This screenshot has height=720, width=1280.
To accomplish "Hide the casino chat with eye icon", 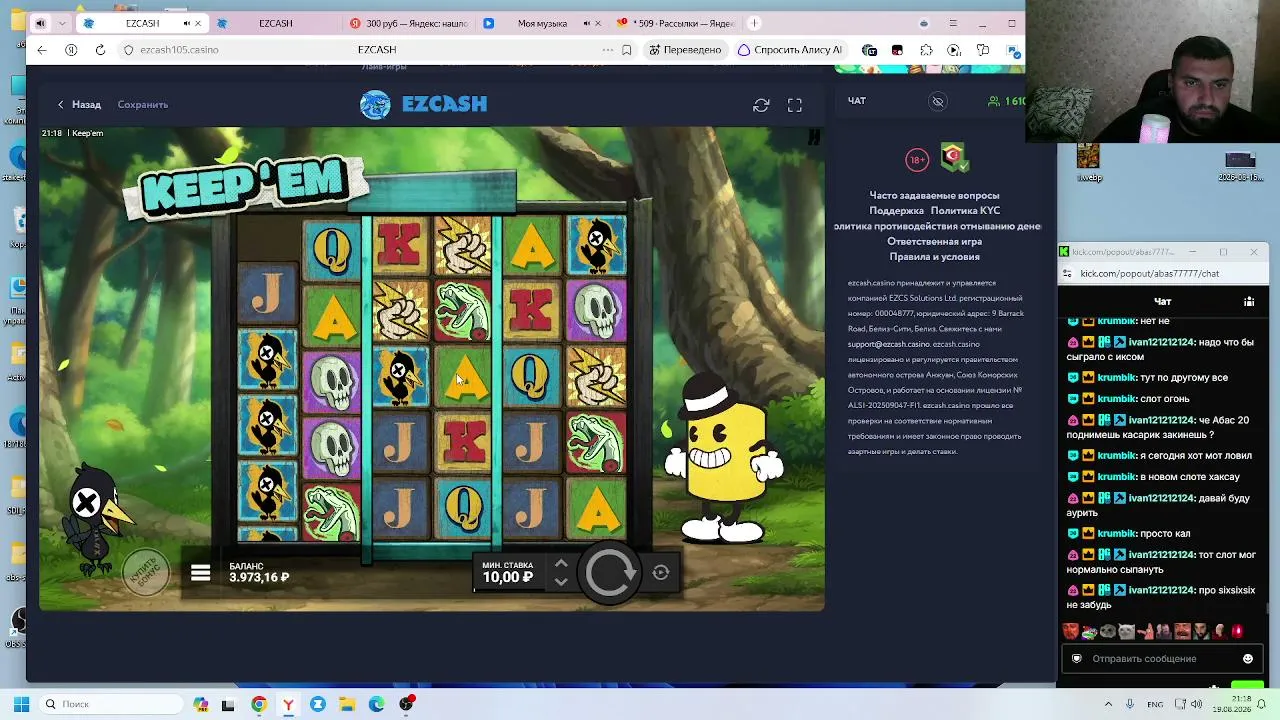I will (x=938, y=101).
